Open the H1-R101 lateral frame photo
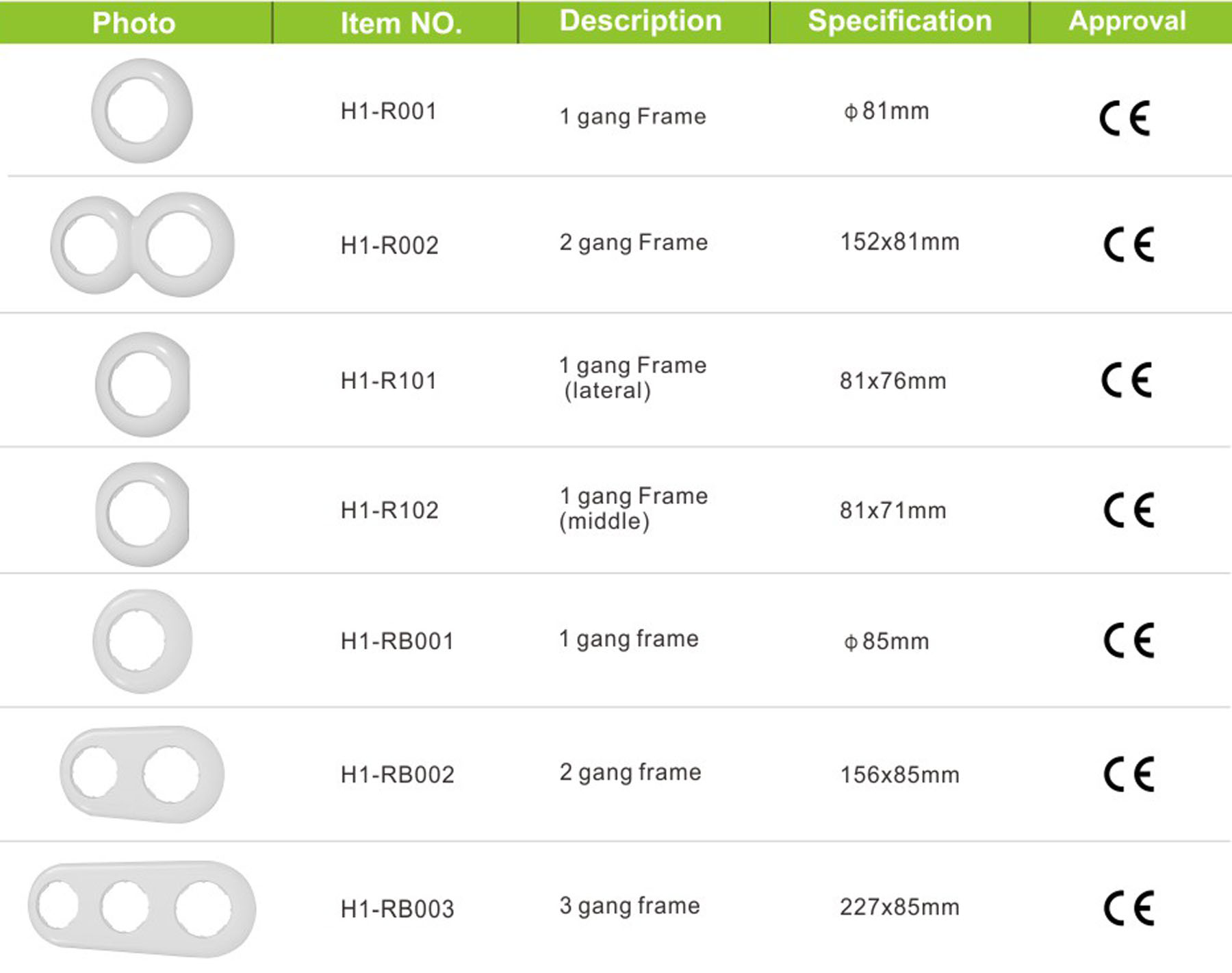The image size is (1232, 973). click(x=142, y=384)
